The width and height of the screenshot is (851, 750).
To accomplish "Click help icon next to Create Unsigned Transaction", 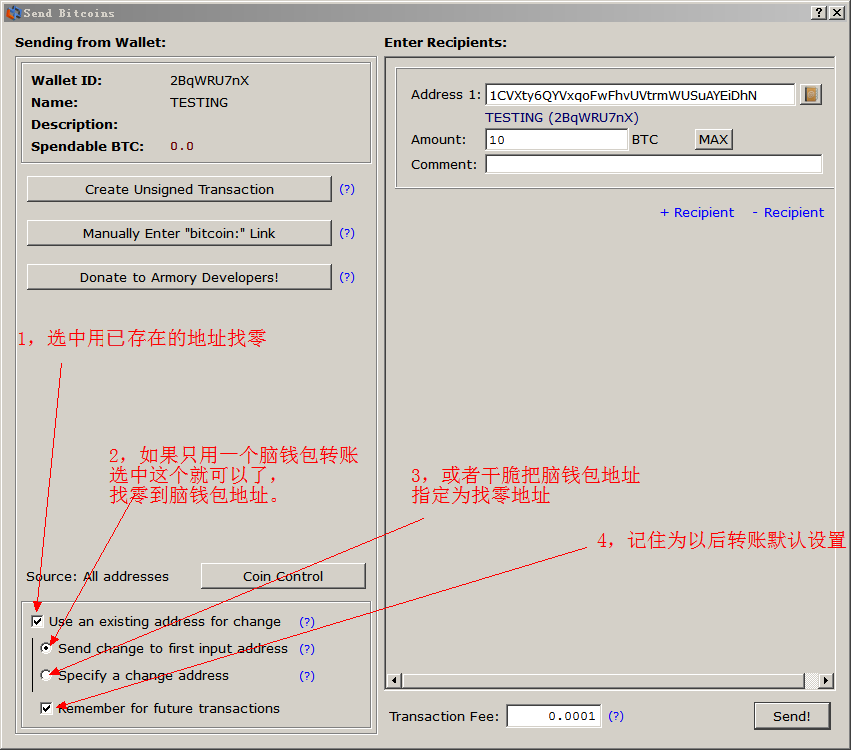I will point(347,189).
